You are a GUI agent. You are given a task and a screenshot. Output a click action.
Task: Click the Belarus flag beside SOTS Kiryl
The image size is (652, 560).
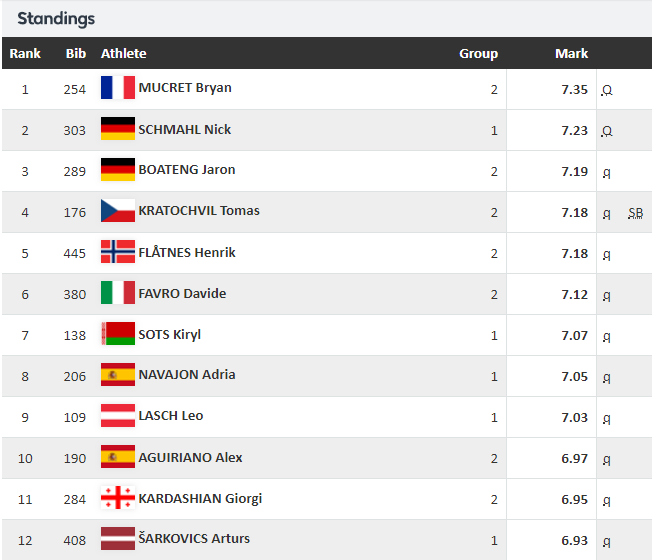[x=118, y=333]
